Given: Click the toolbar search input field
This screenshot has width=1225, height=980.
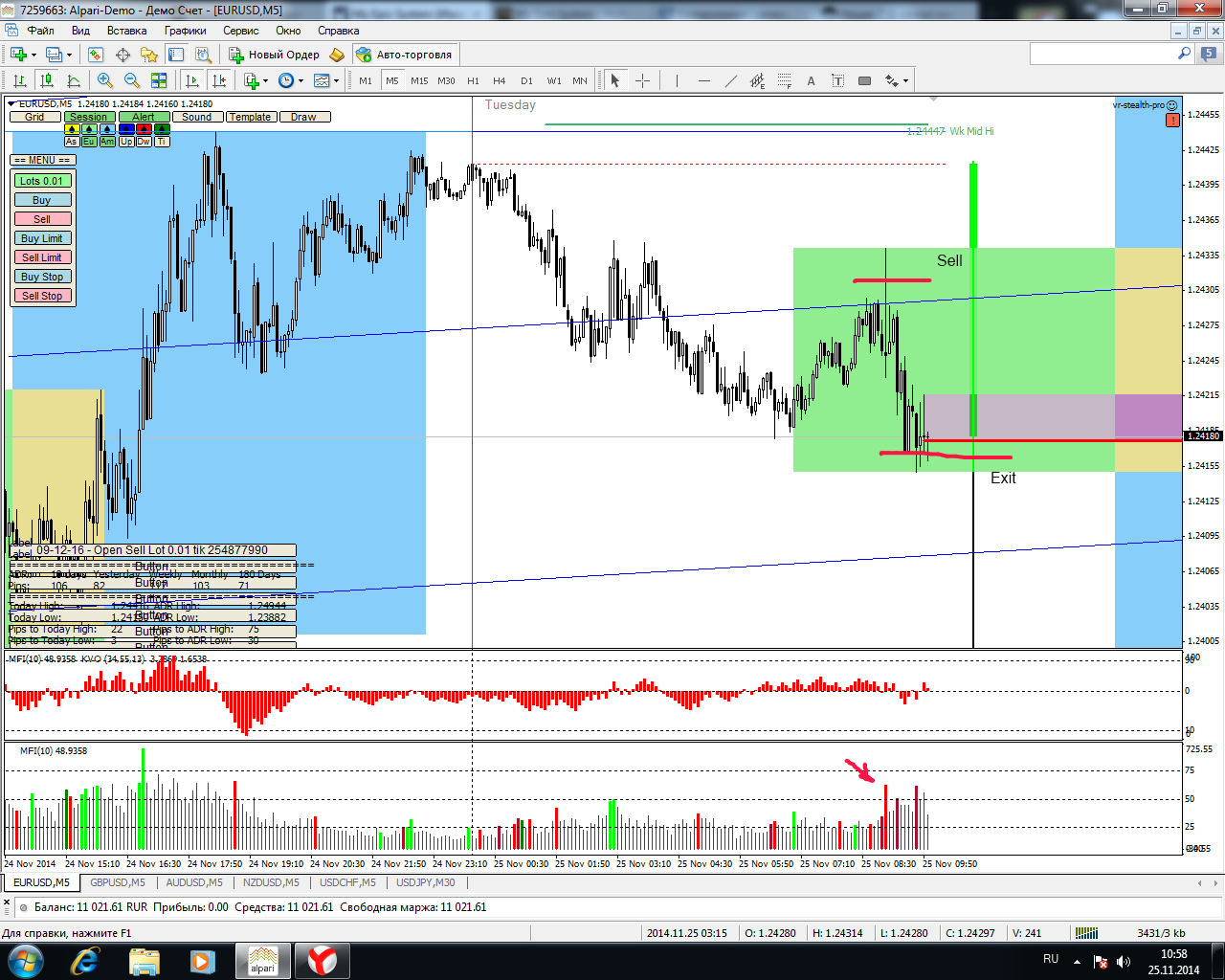Looking at the screenshot, I should coord(1103,54).
